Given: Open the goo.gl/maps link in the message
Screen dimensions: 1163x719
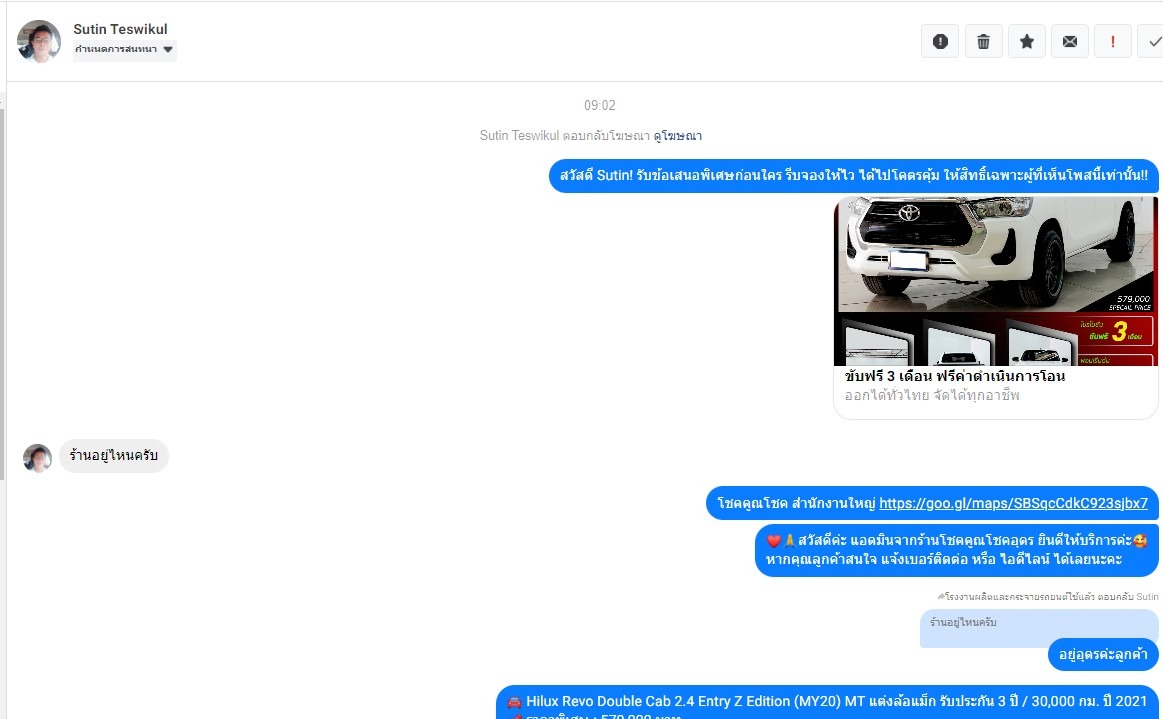Looking at the screenshot, I should (1013, 503).
